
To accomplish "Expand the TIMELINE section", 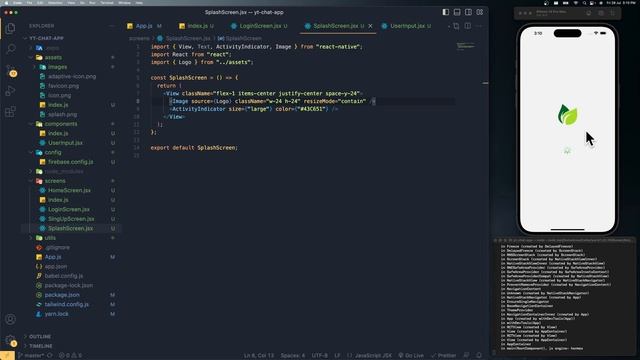I will click(x=40, y=346).
